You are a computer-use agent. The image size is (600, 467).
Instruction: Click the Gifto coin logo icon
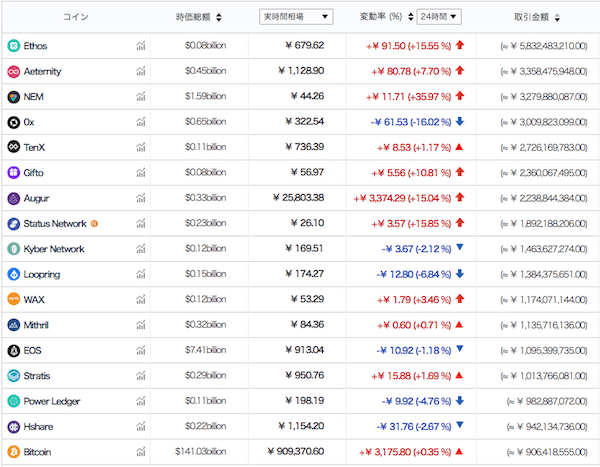[13, 173]
